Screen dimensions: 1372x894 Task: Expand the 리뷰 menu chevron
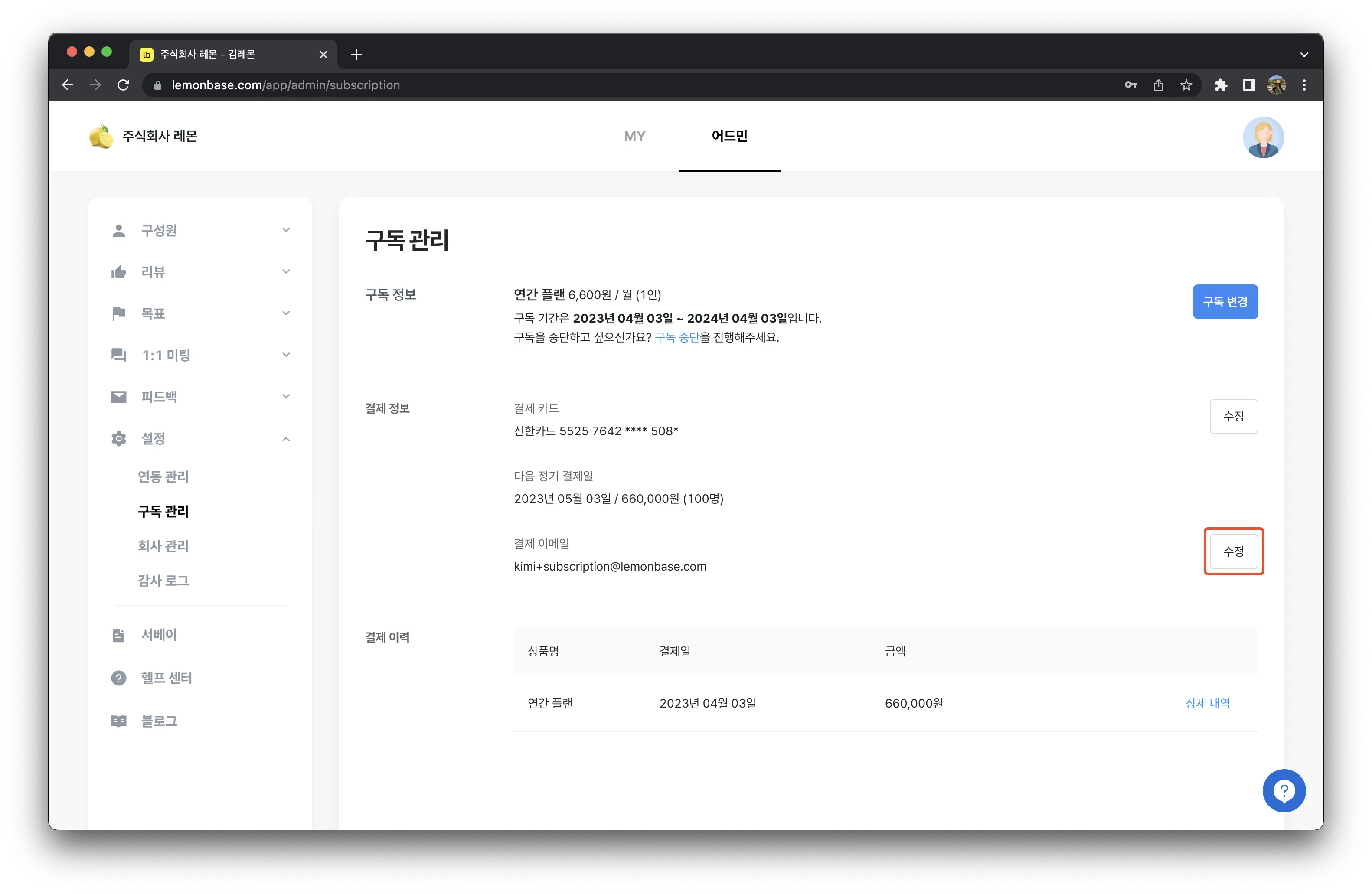[x=286, y=271]
